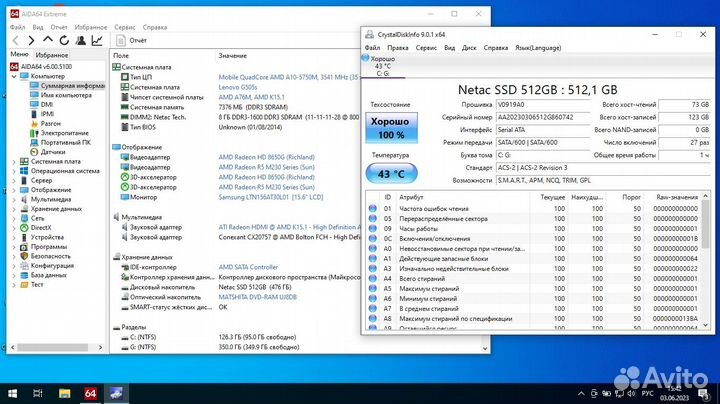Switch to the Меню tab in AIDA64
The width and height of the screenshot is (720, 404).
pyautogui.click(x=19, y=54)
